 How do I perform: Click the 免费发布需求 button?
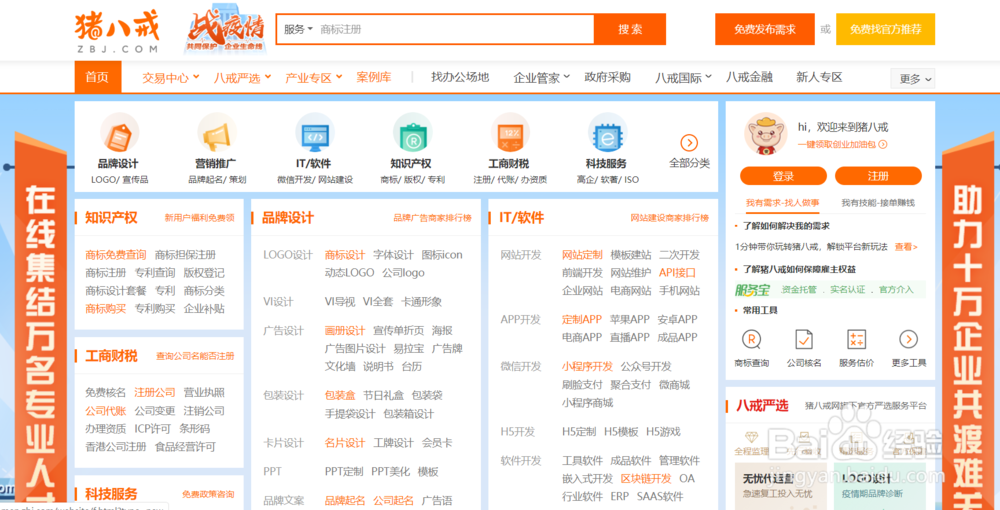pyautogui.click(x=765, y=29)
